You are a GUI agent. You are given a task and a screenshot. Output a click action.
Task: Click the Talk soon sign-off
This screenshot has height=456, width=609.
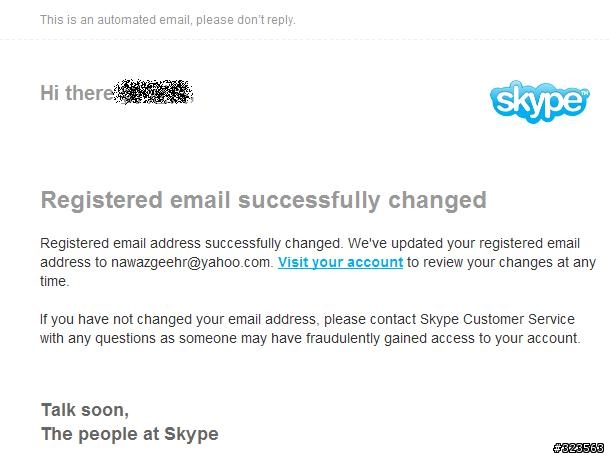[x=85, y=410]
